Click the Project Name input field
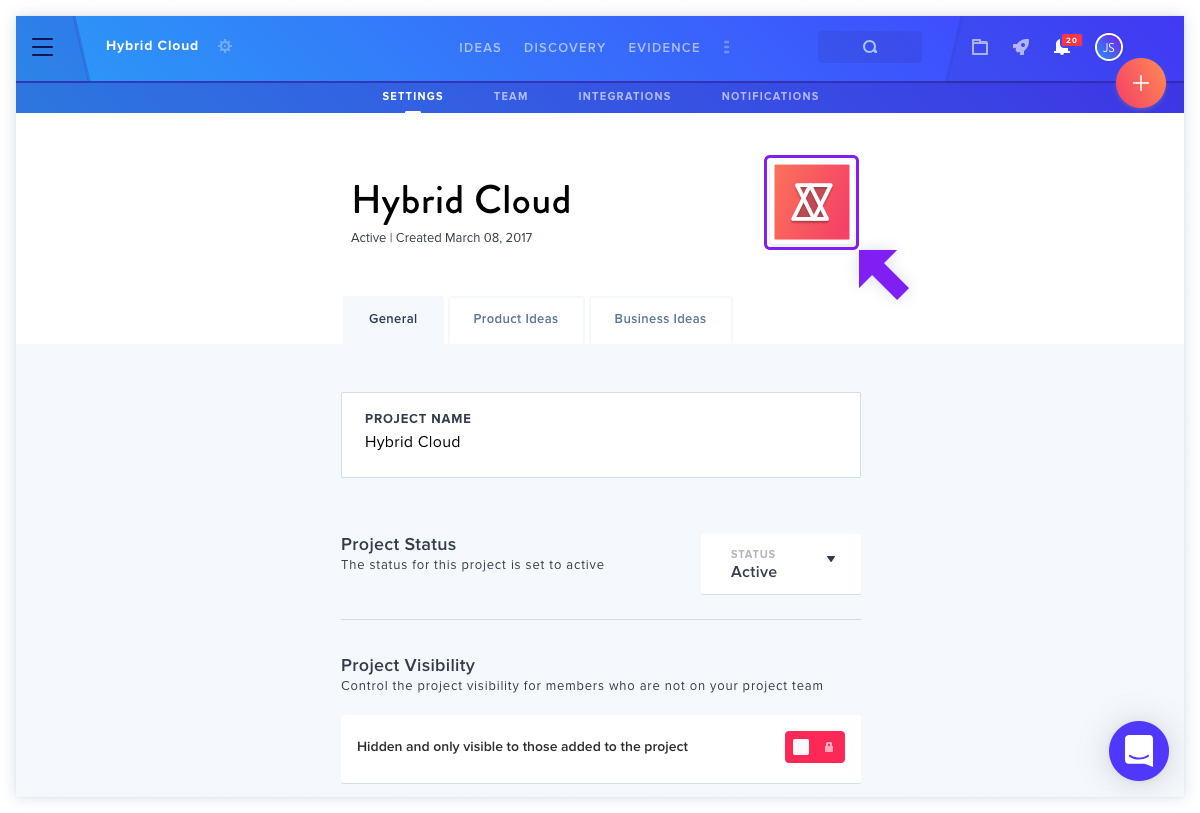 pos(601,435)
